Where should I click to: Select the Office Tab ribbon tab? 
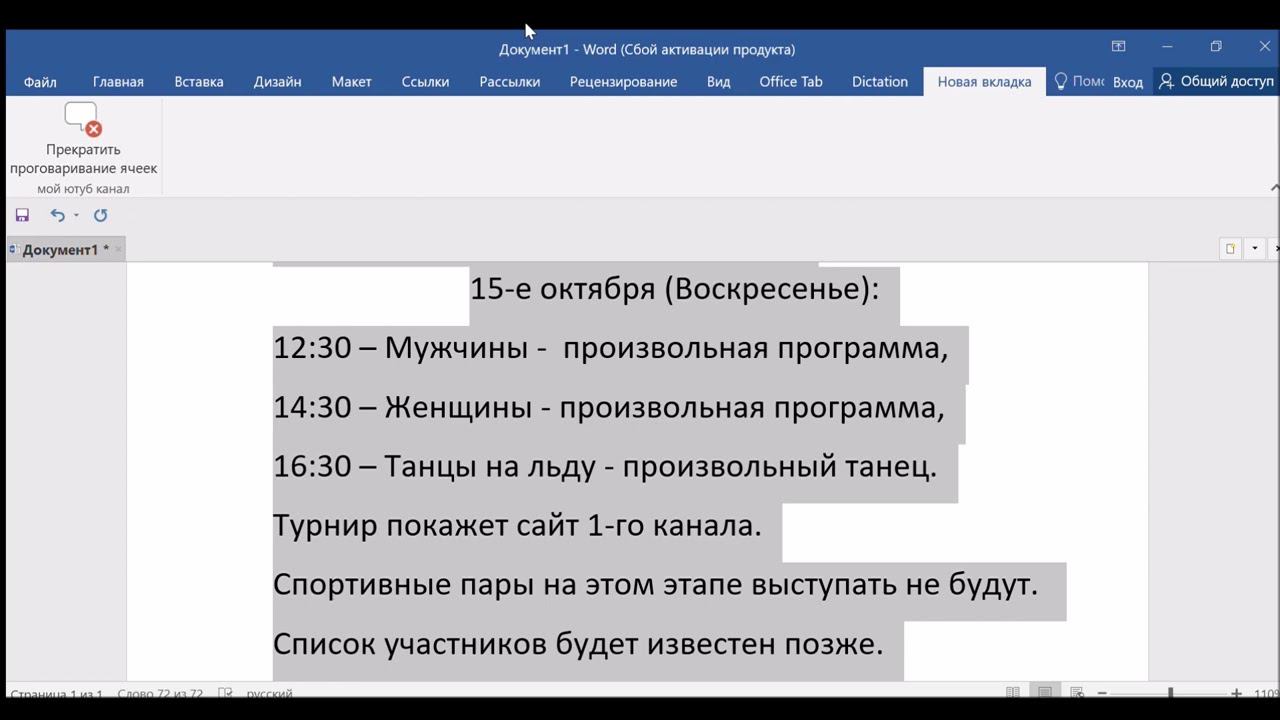[x=790, y=82]
